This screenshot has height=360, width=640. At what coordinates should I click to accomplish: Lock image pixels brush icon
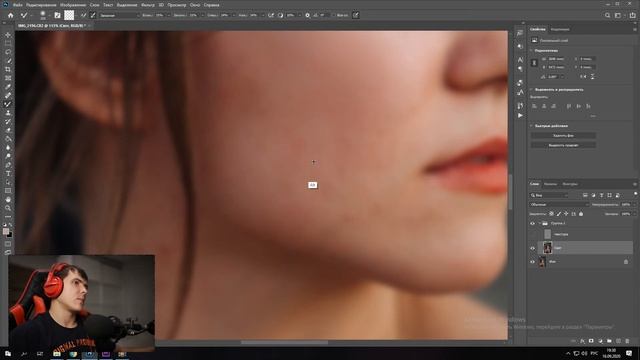[558, 213]
